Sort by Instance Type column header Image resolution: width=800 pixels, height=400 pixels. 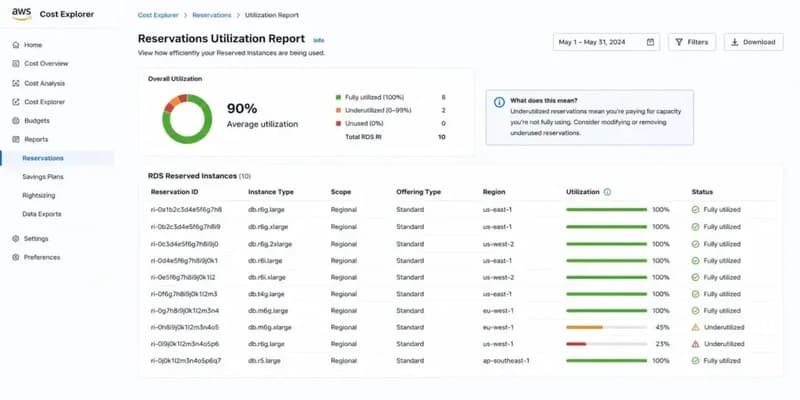[271, 192]
